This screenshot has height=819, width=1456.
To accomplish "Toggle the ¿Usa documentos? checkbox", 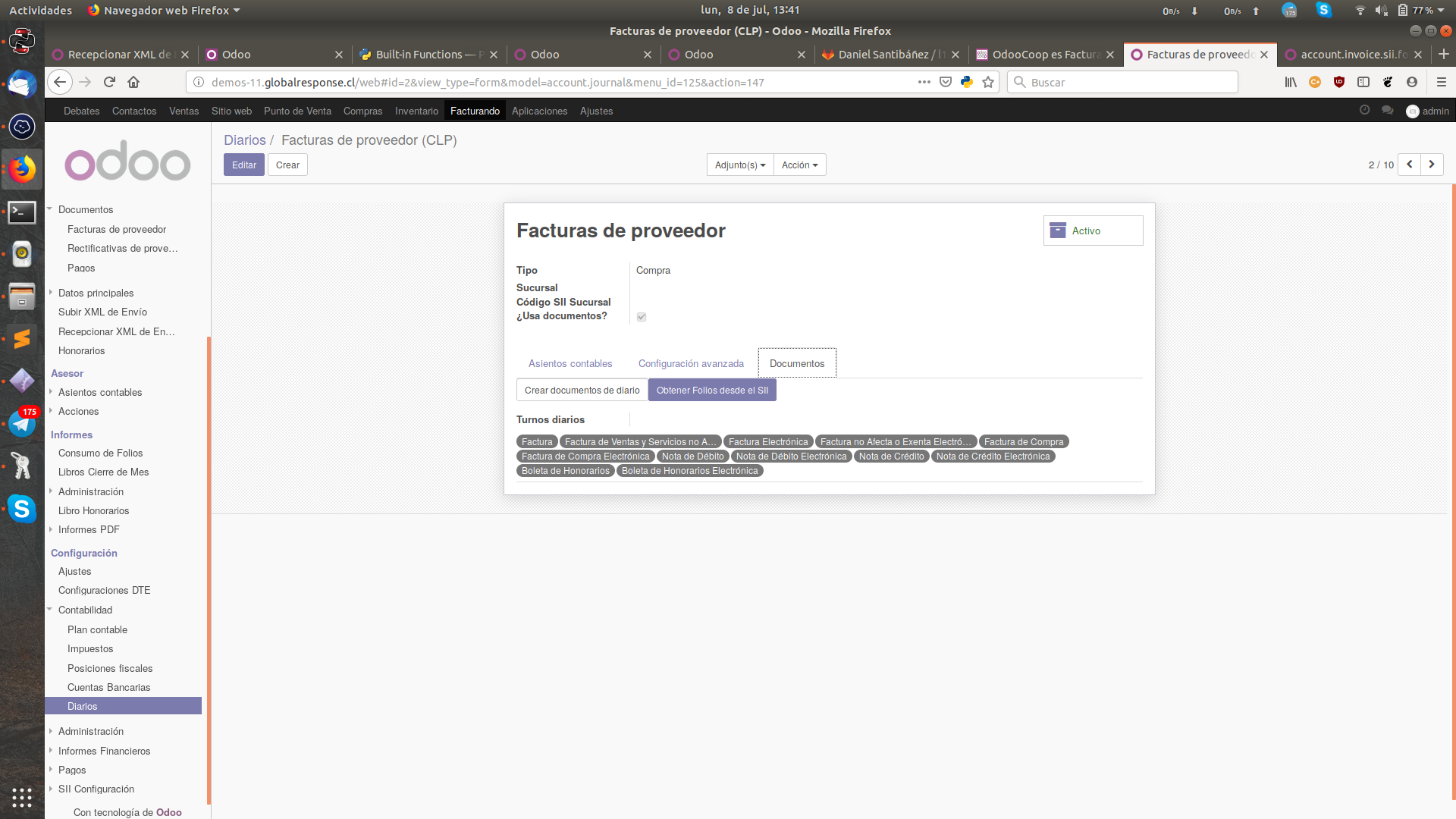I will [x=642, y=316].
